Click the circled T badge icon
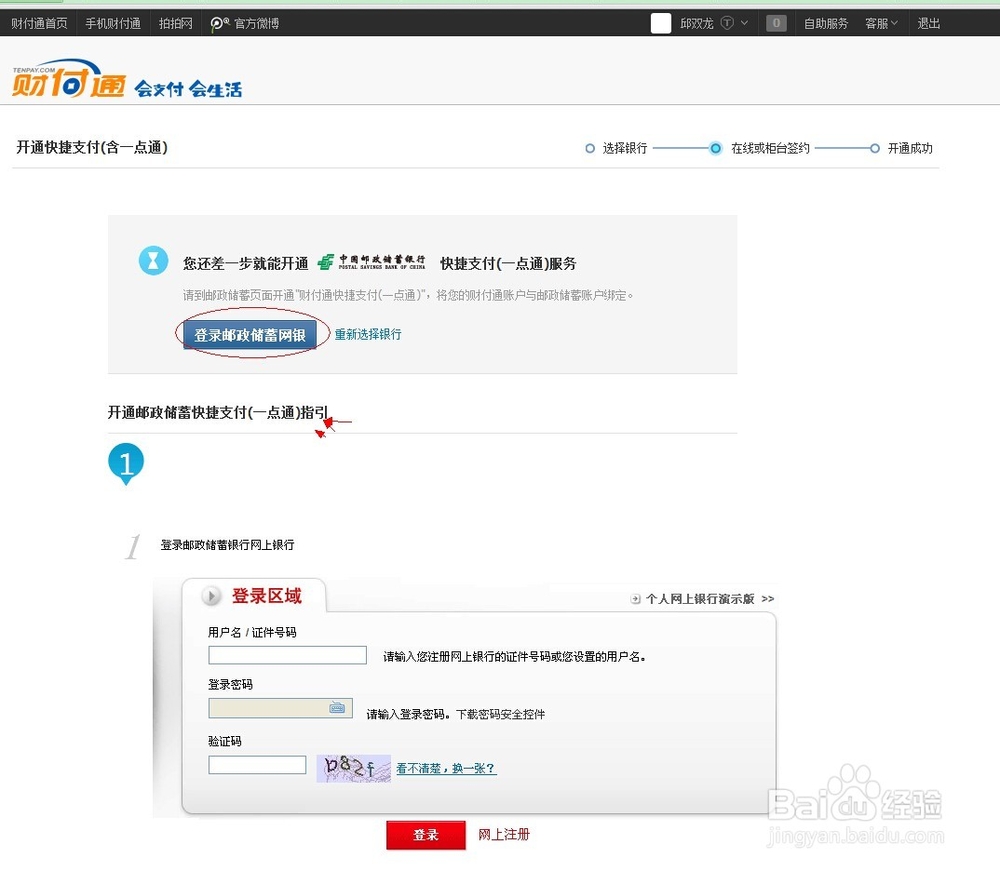This screenshot has width=1000, height=871. pos(727,23)
